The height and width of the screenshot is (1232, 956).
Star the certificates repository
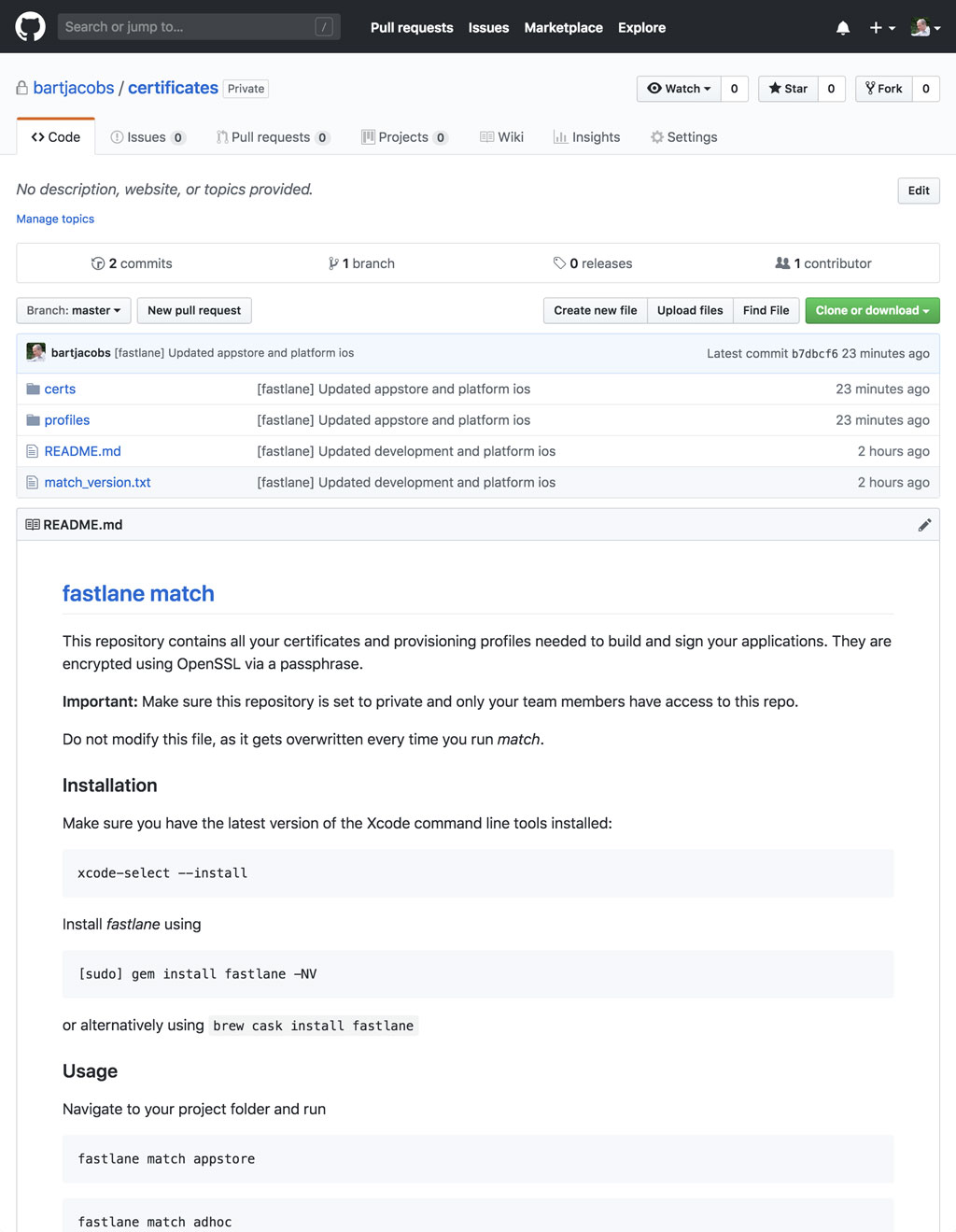tap(787, 88)
